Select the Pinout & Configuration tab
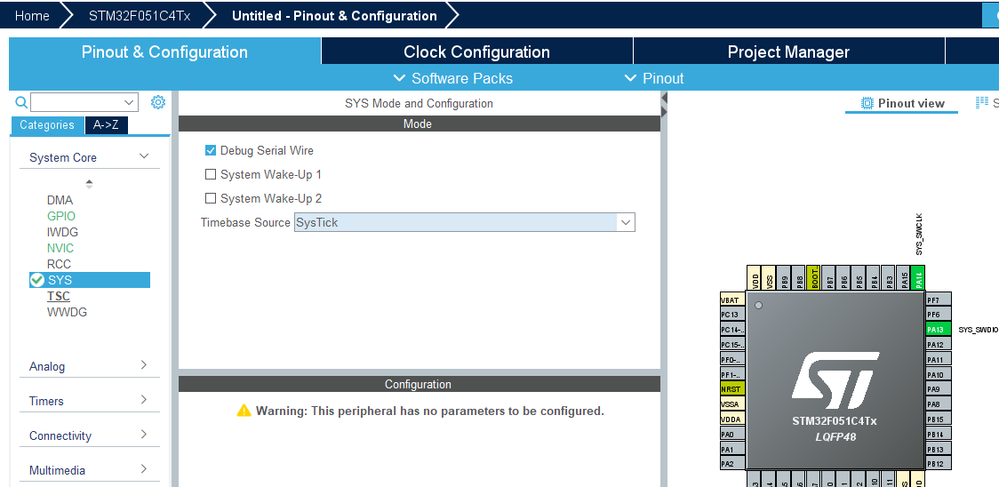The width and height of the screenshot is (999, 487). click(x=164, y=52)
